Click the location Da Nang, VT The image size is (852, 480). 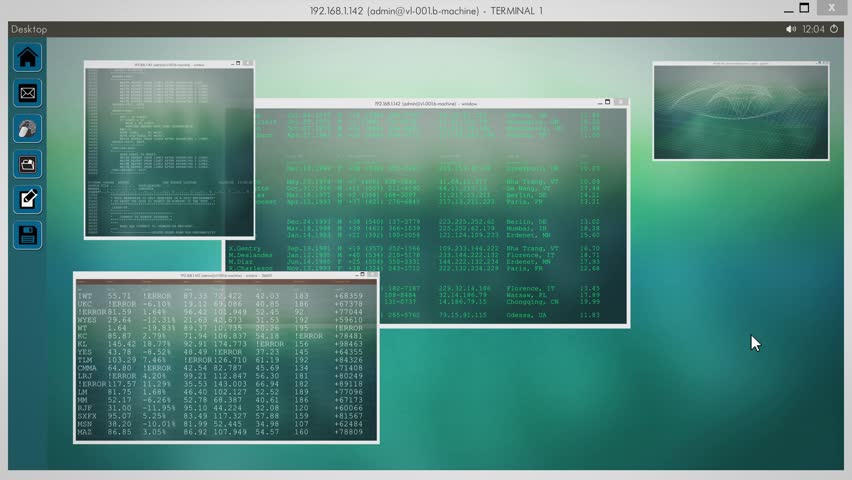click(529, 188)
